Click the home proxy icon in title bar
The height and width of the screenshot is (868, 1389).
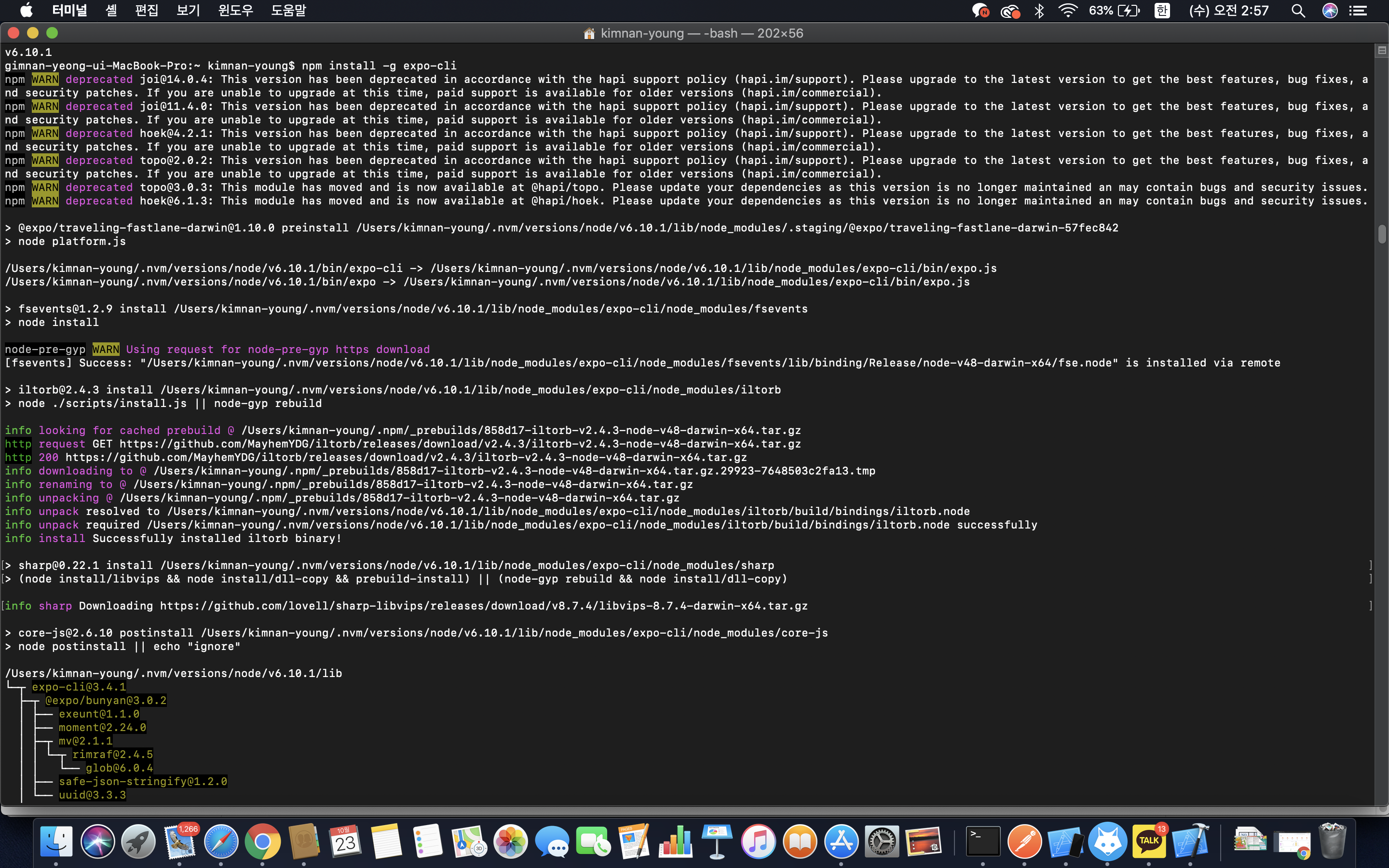tap(589, 34)
